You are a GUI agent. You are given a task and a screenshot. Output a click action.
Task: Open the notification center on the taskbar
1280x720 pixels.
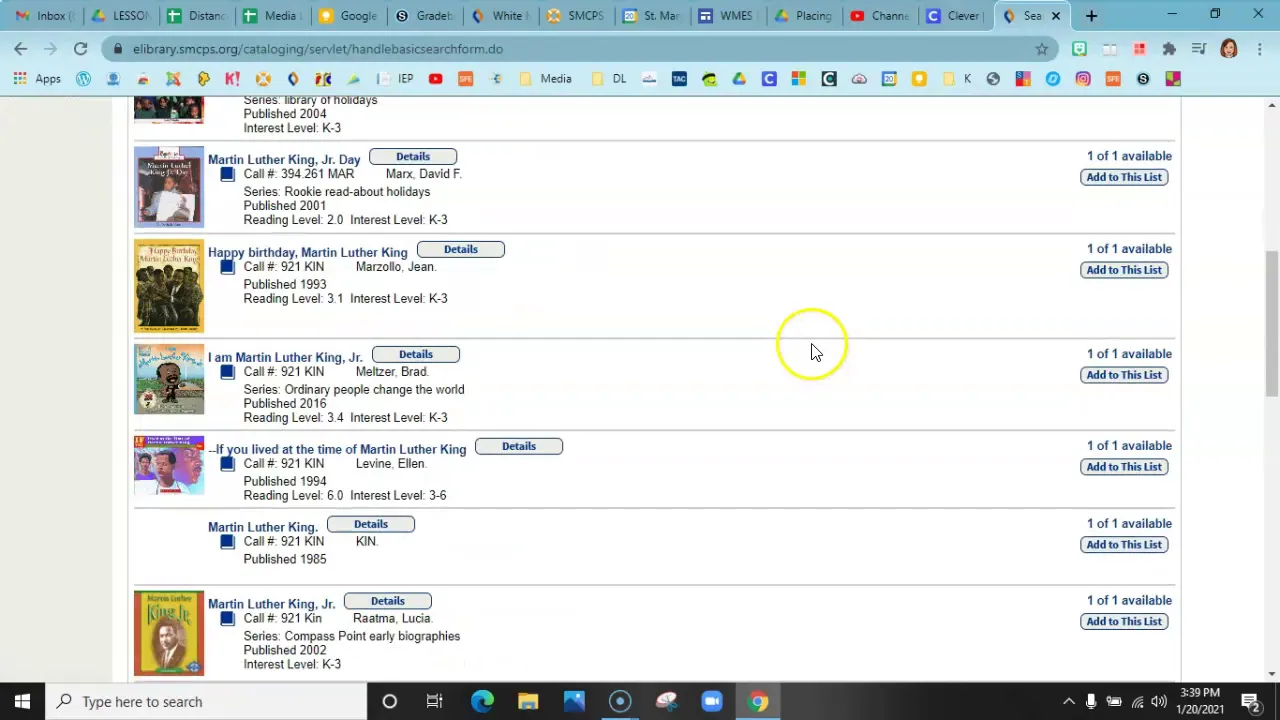[1251, 701]
